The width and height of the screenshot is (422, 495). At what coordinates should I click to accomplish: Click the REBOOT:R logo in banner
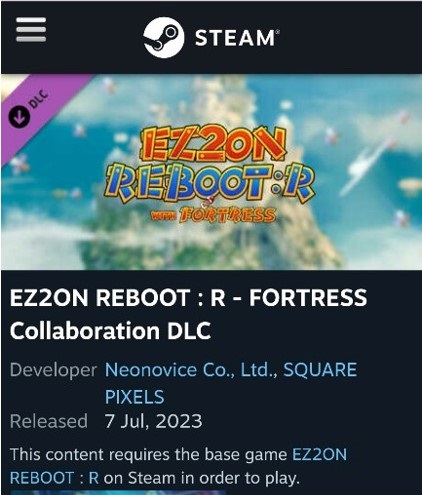(211, 182)
